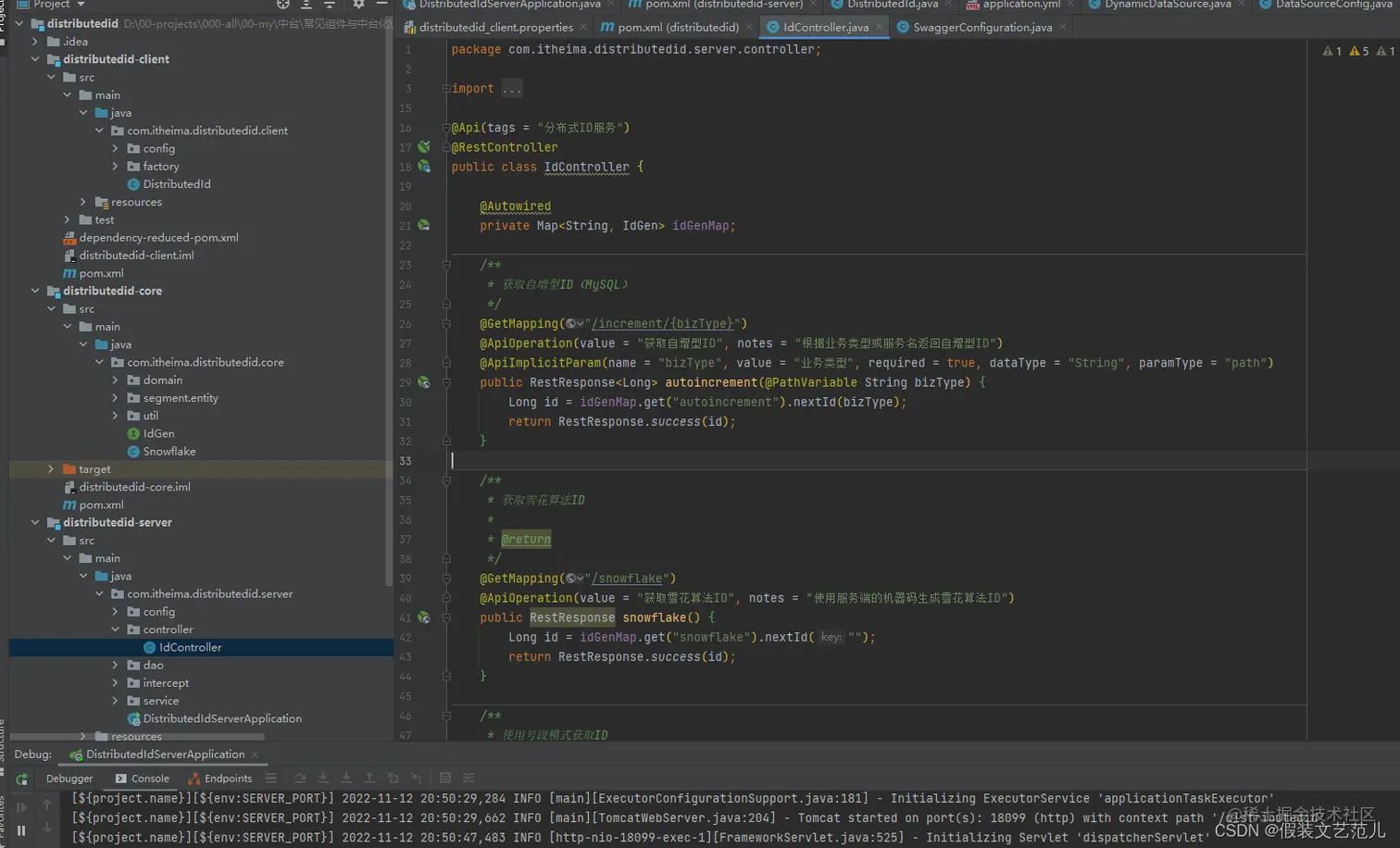Select the Console tab
Image resolution: width=1400 pixels, height=848 pixels.
143,779
